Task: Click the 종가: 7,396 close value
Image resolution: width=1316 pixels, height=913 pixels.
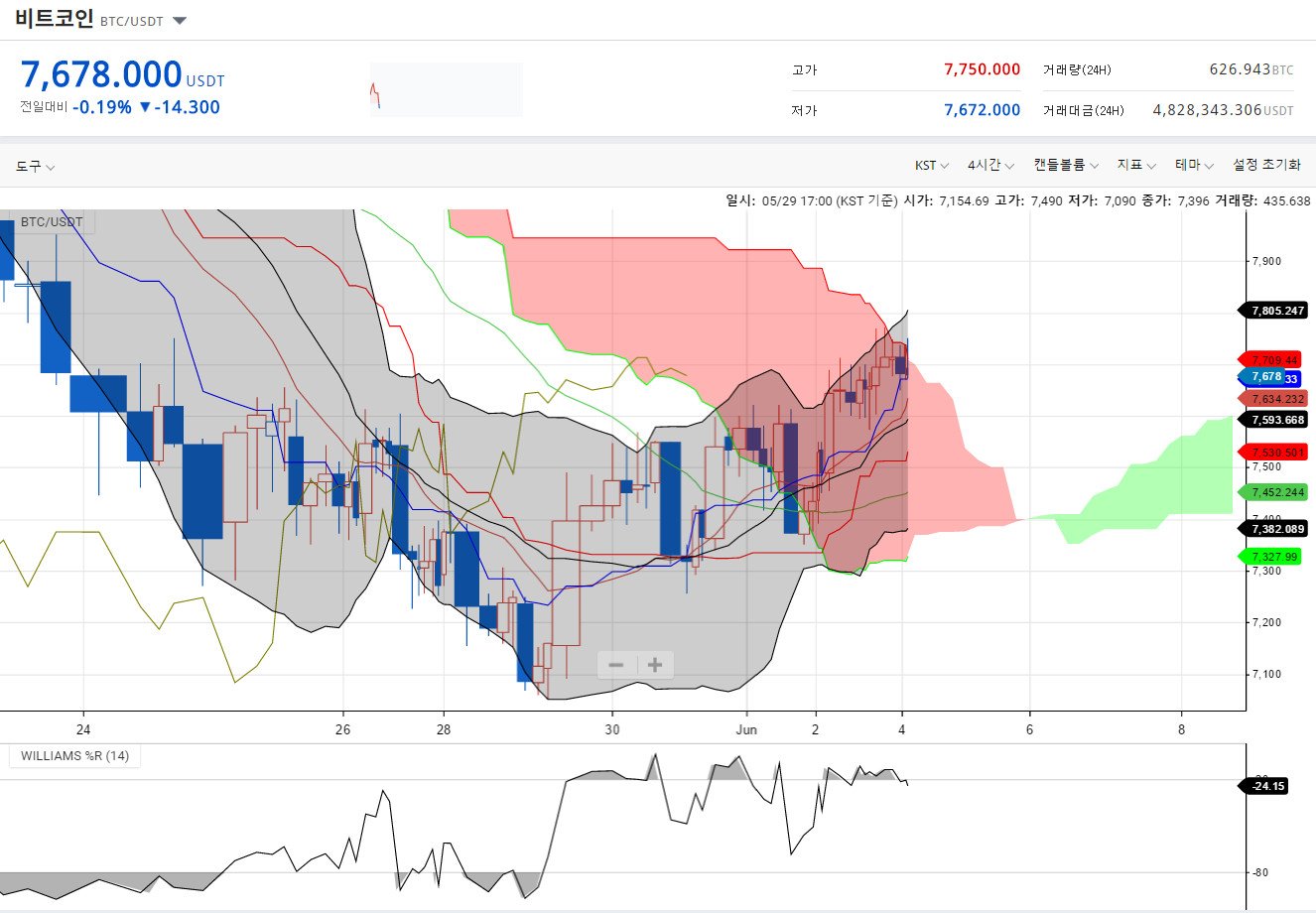Action: coord(1176,200)
